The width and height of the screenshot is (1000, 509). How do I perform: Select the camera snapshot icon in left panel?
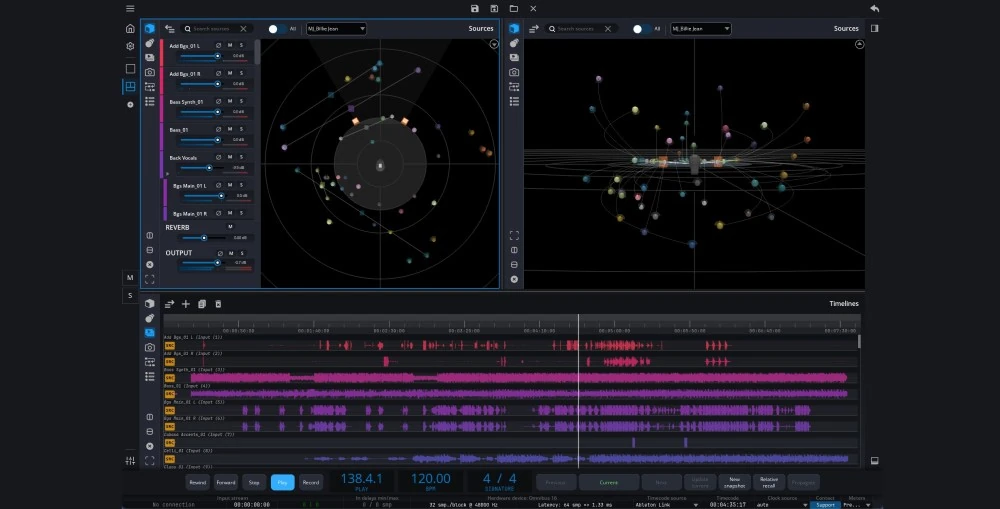pyautogui.click(x=149, y=73)
